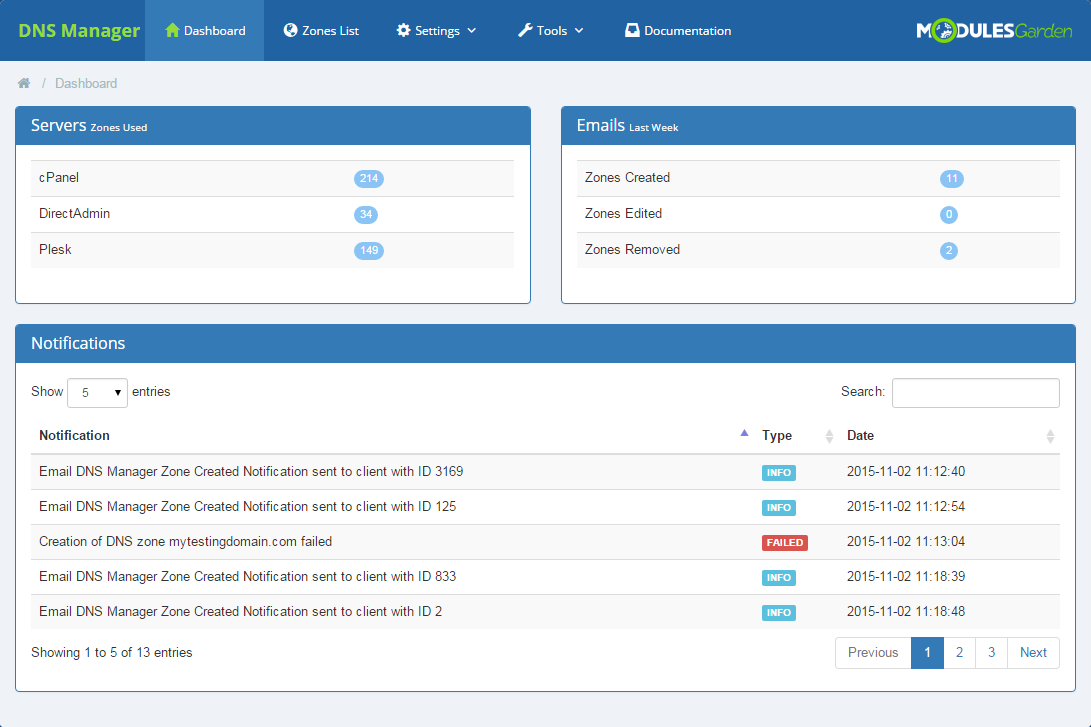
Task: Click the Previous pagination button
Action: point(873,653)
